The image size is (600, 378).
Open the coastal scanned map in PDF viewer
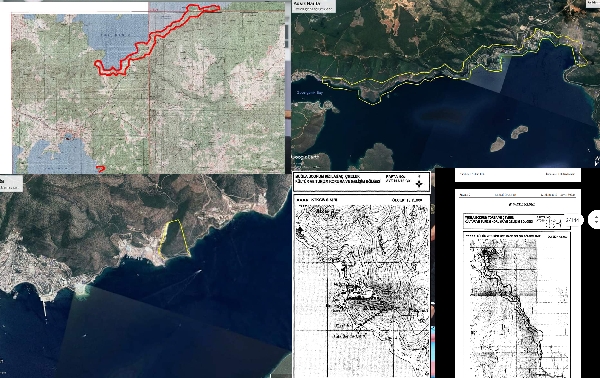(x=517, y=304)
